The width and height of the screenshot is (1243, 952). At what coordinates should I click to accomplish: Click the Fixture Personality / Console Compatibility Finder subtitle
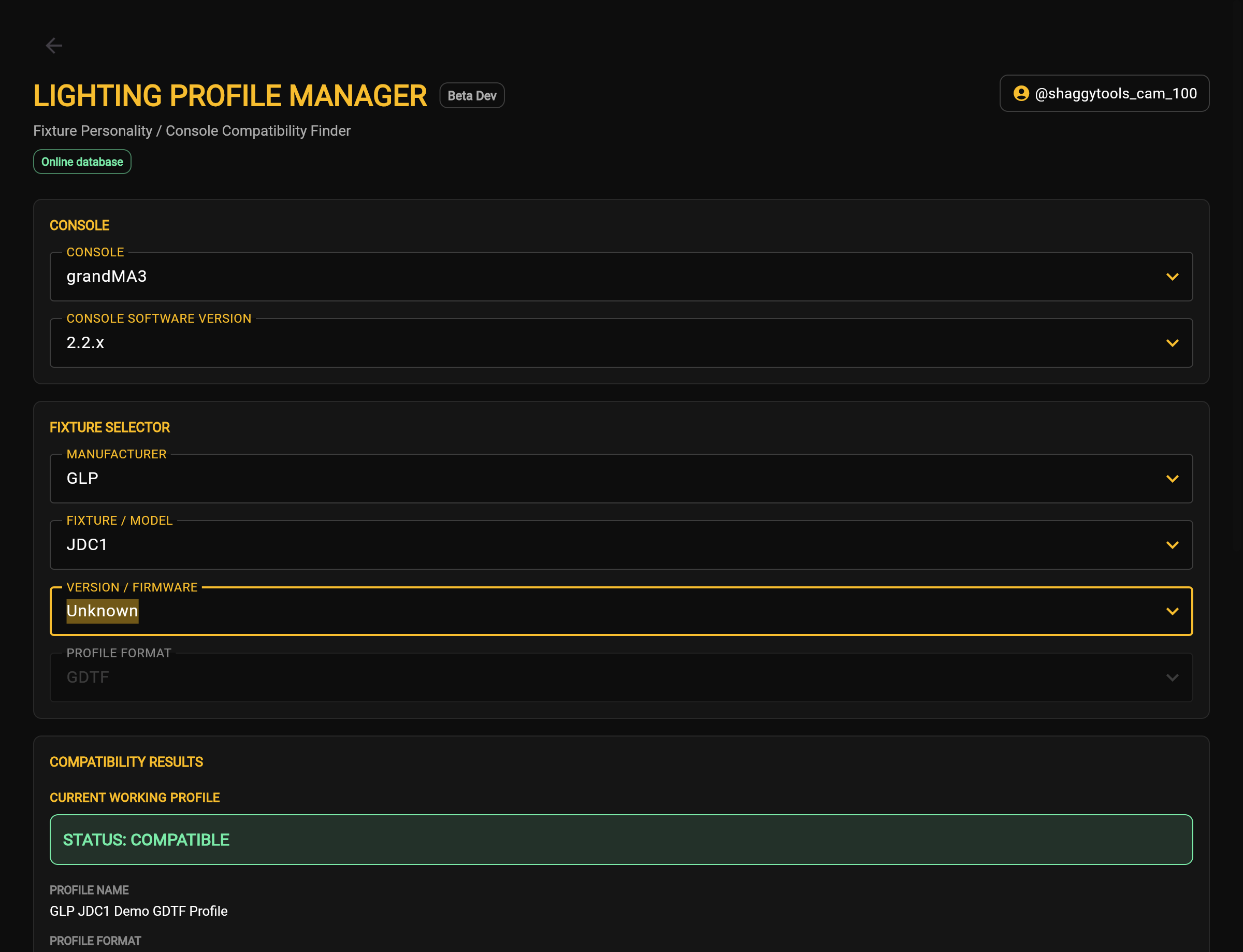click(192, 131)
